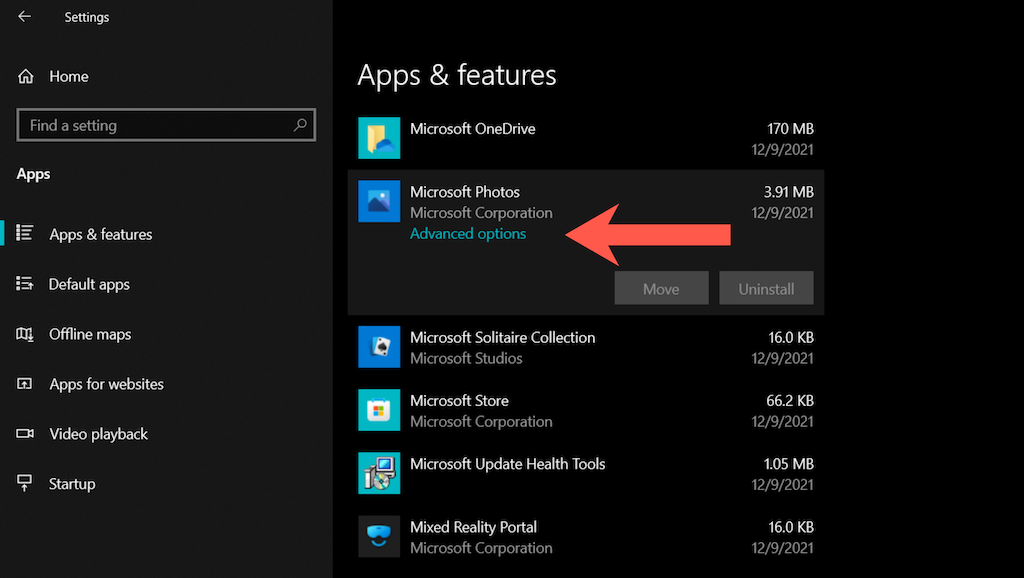Go to Offline maps settings
Screen dimensions: 1024x578
click(x=90, y=334)
